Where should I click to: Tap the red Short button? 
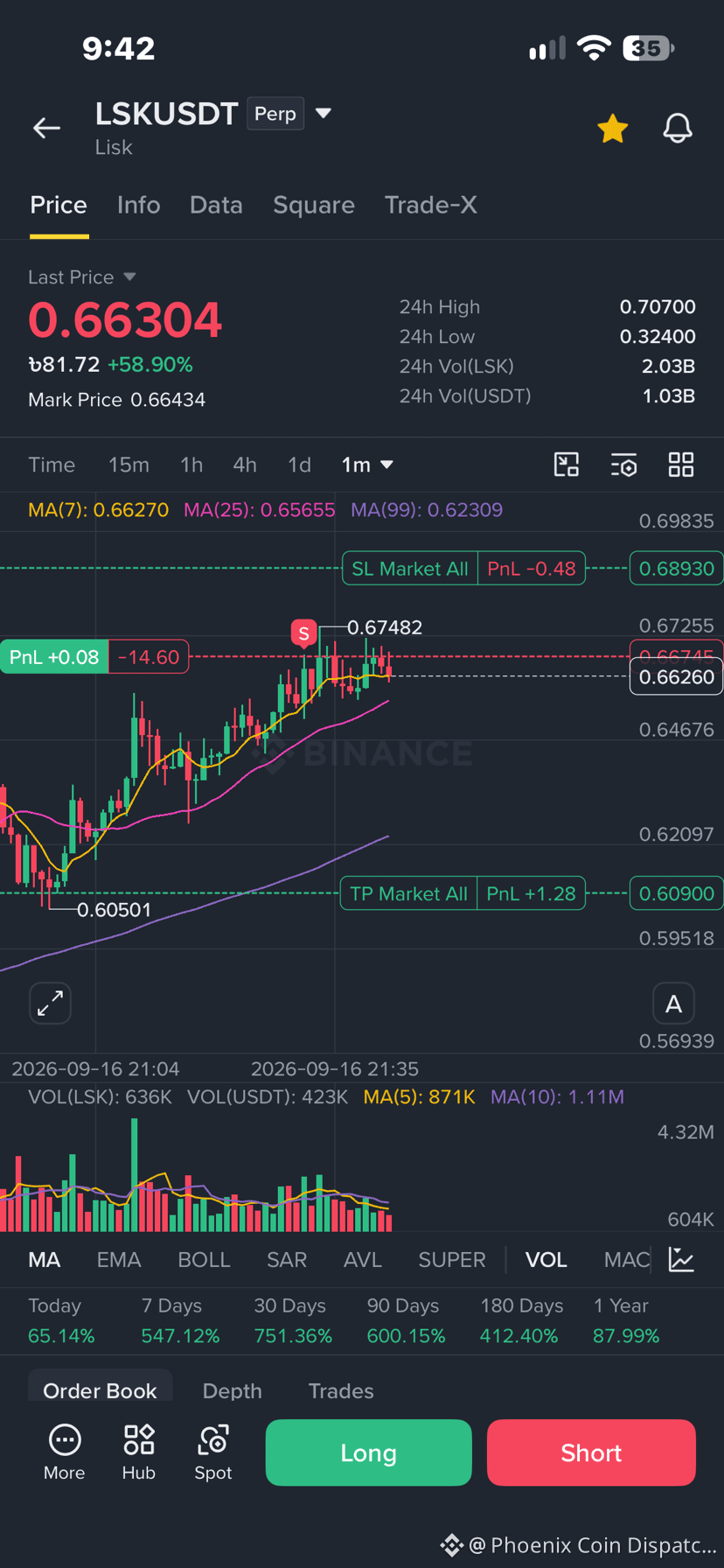[x=591, y=1452]
